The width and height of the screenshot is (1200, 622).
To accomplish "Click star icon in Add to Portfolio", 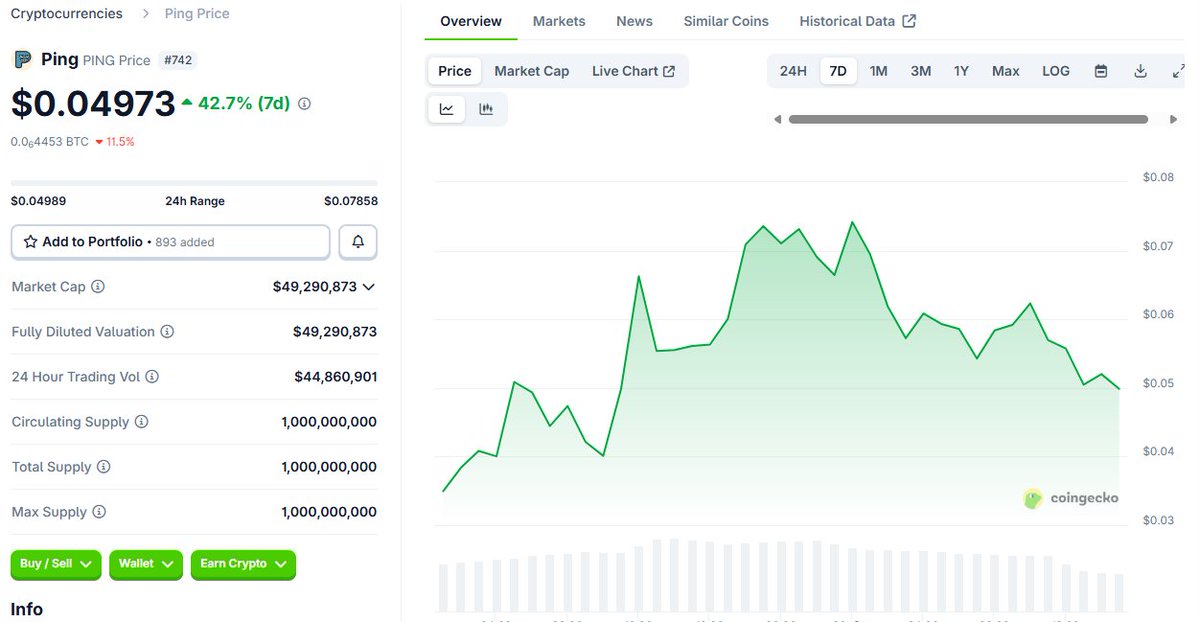I will coord(30,242).
